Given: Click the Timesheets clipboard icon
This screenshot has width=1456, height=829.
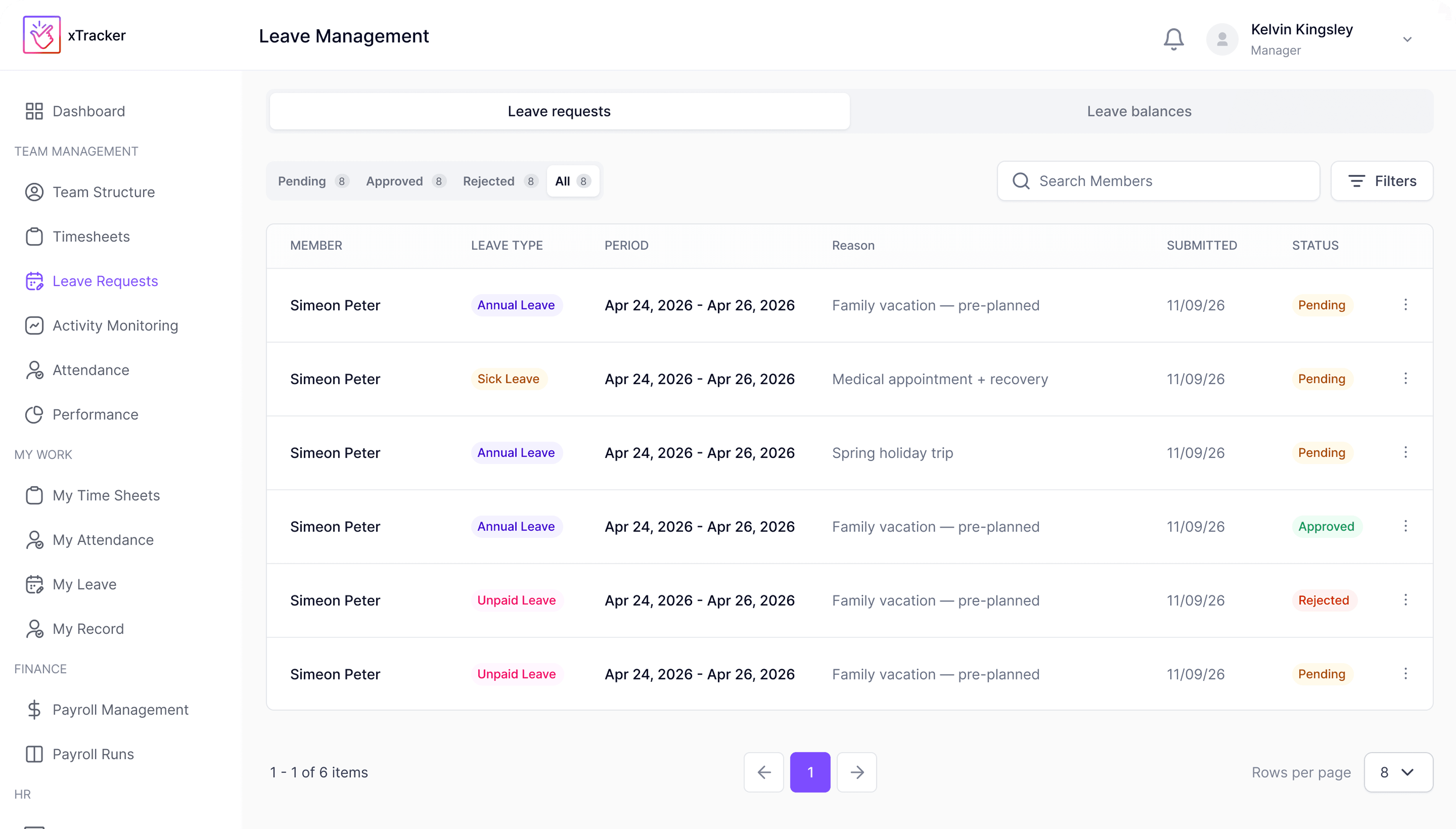Looking at the screenshot, I should [x=34, y=236].
